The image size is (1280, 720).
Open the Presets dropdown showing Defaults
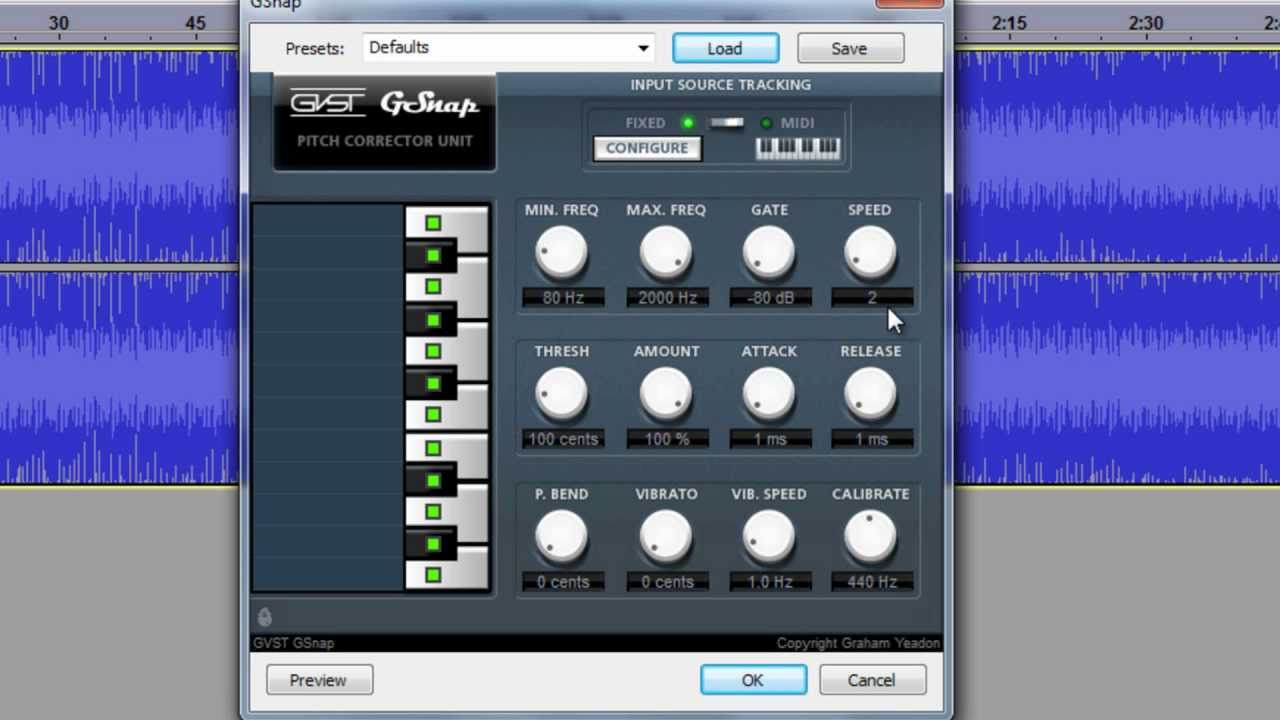[x=509, y=48]
